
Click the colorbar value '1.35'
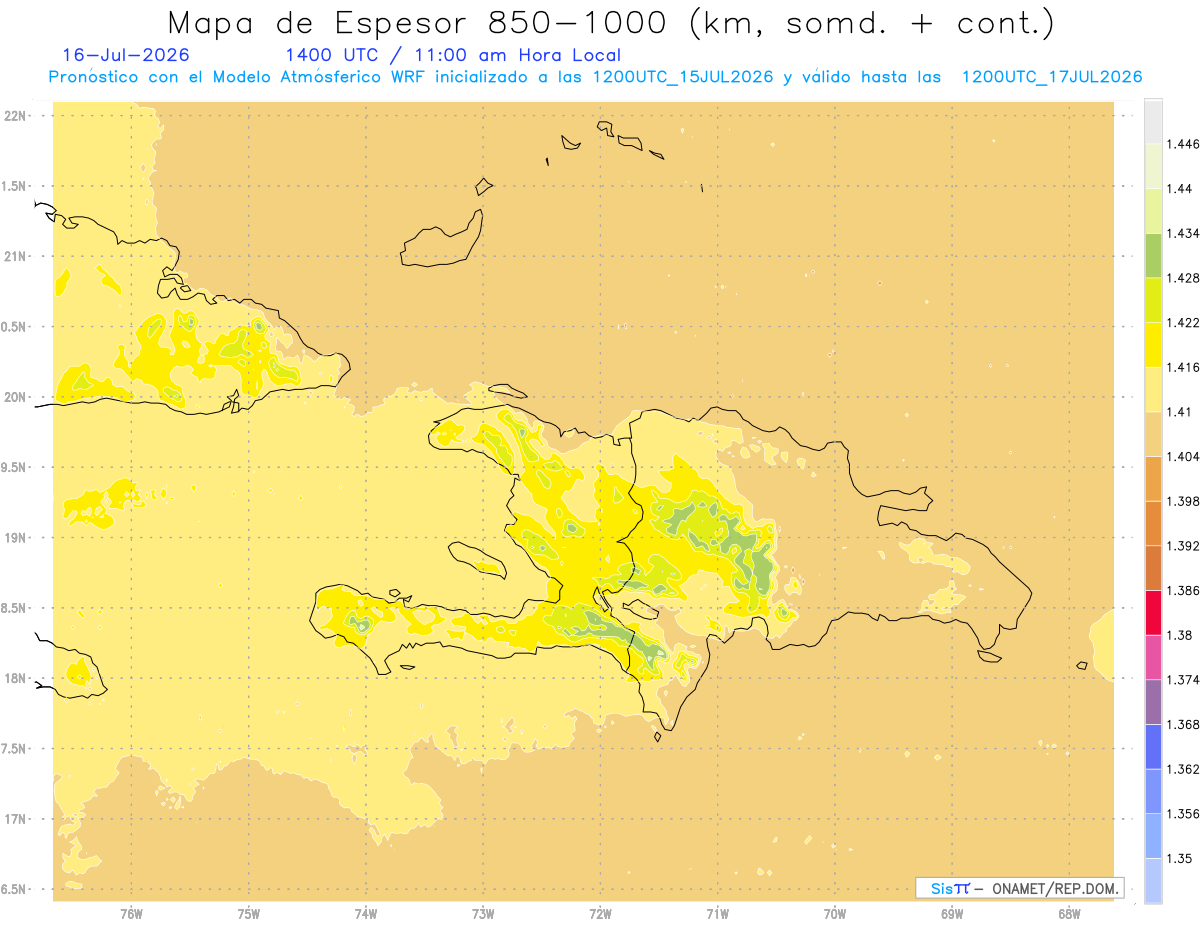coord(1179,858)
